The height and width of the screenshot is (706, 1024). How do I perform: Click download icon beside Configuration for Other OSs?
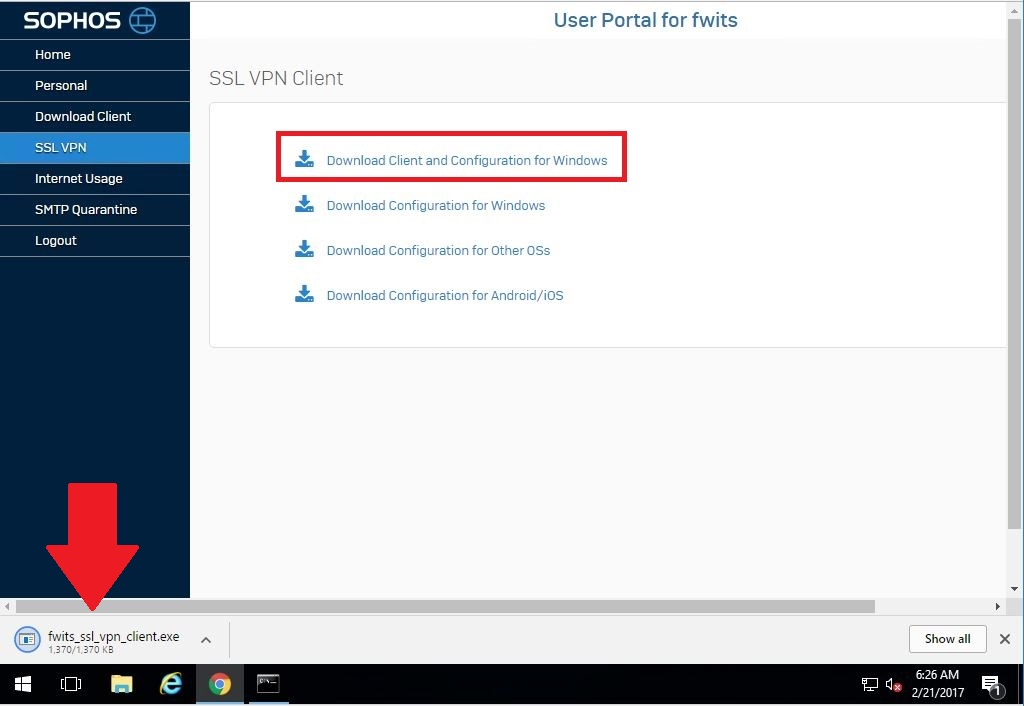click(304, 249)
